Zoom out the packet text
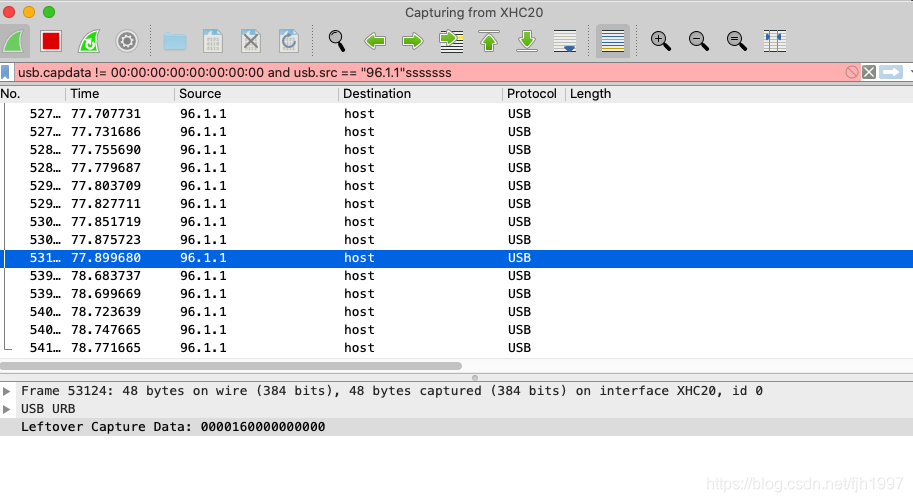 (698, 41)
